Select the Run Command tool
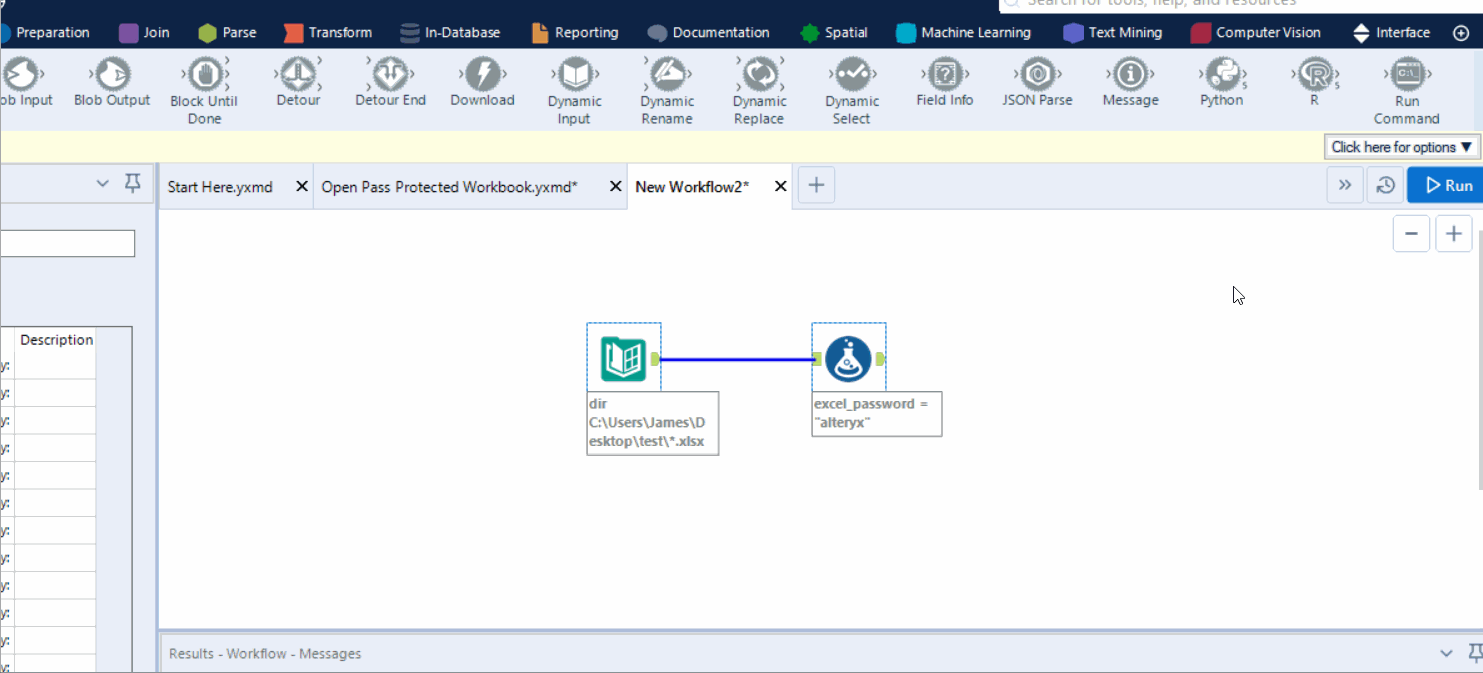Viewport: 1483px width, 673px height. [x=1406, y=75]
